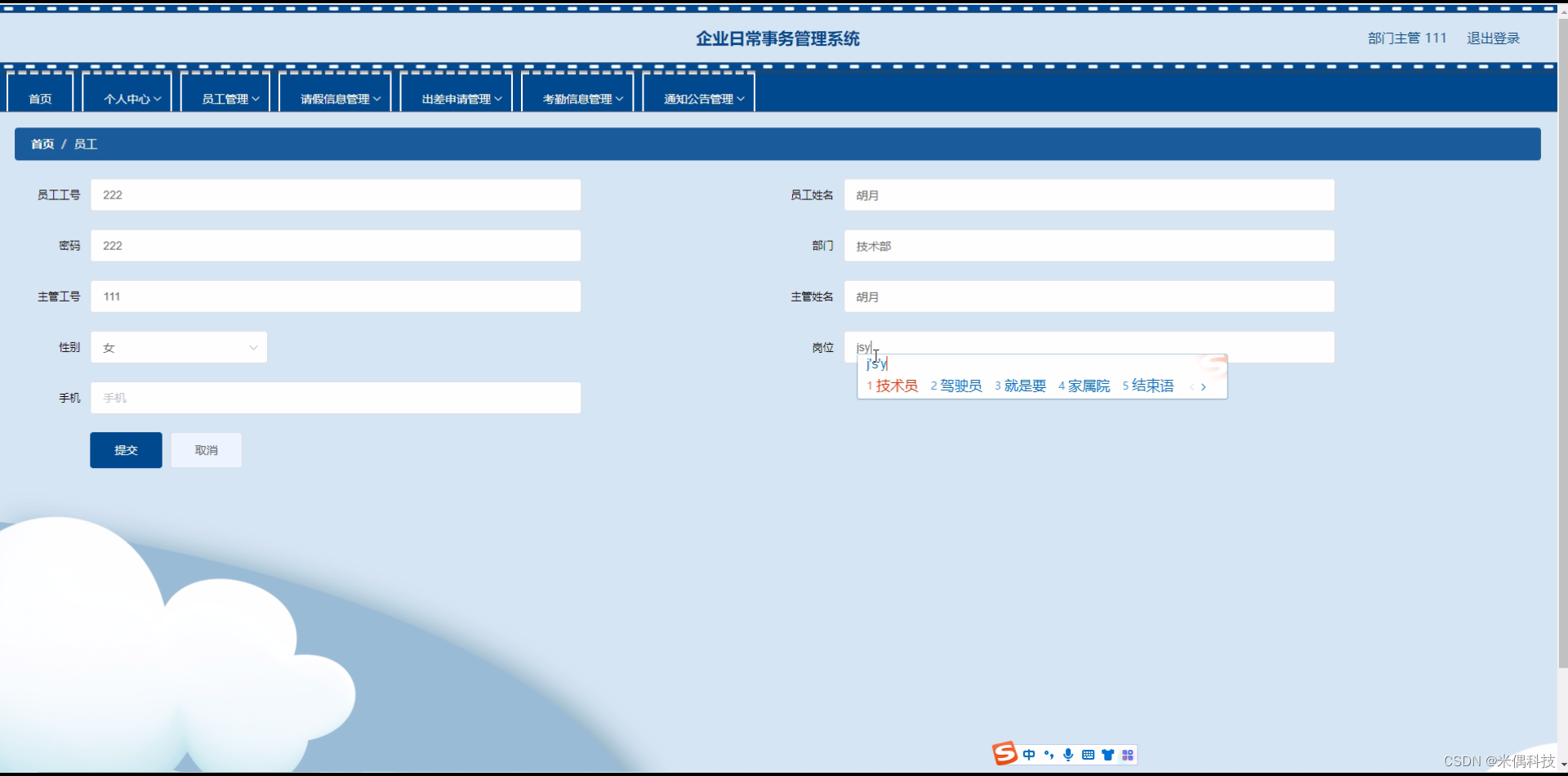Select candidate 2 驾驶员
The image size is (1568, 776).
956,386
